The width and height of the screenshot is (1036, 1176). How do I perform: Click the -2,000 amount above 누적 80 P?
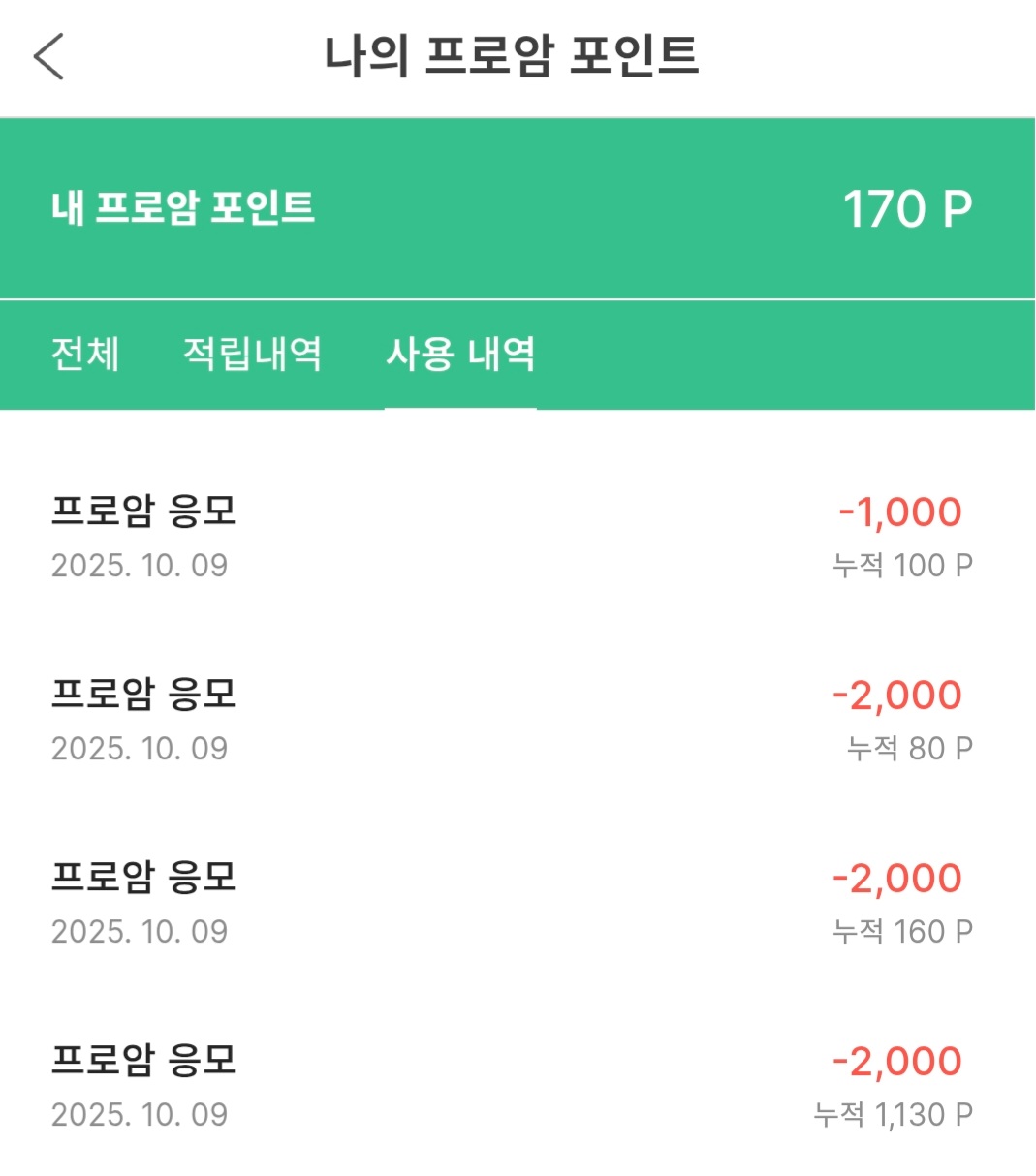tap(897, 695)
